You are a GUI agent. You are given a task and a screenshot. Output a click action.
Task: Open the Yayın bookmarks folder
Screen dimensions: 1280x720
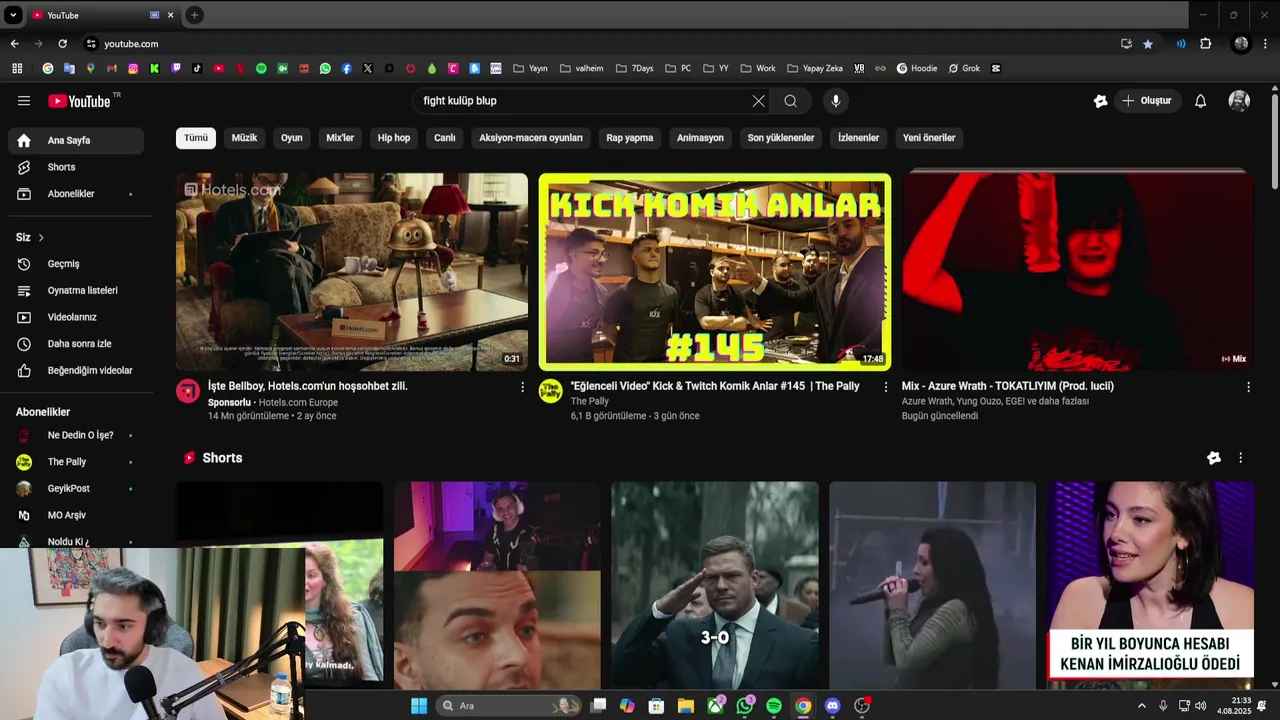point(531,69)
